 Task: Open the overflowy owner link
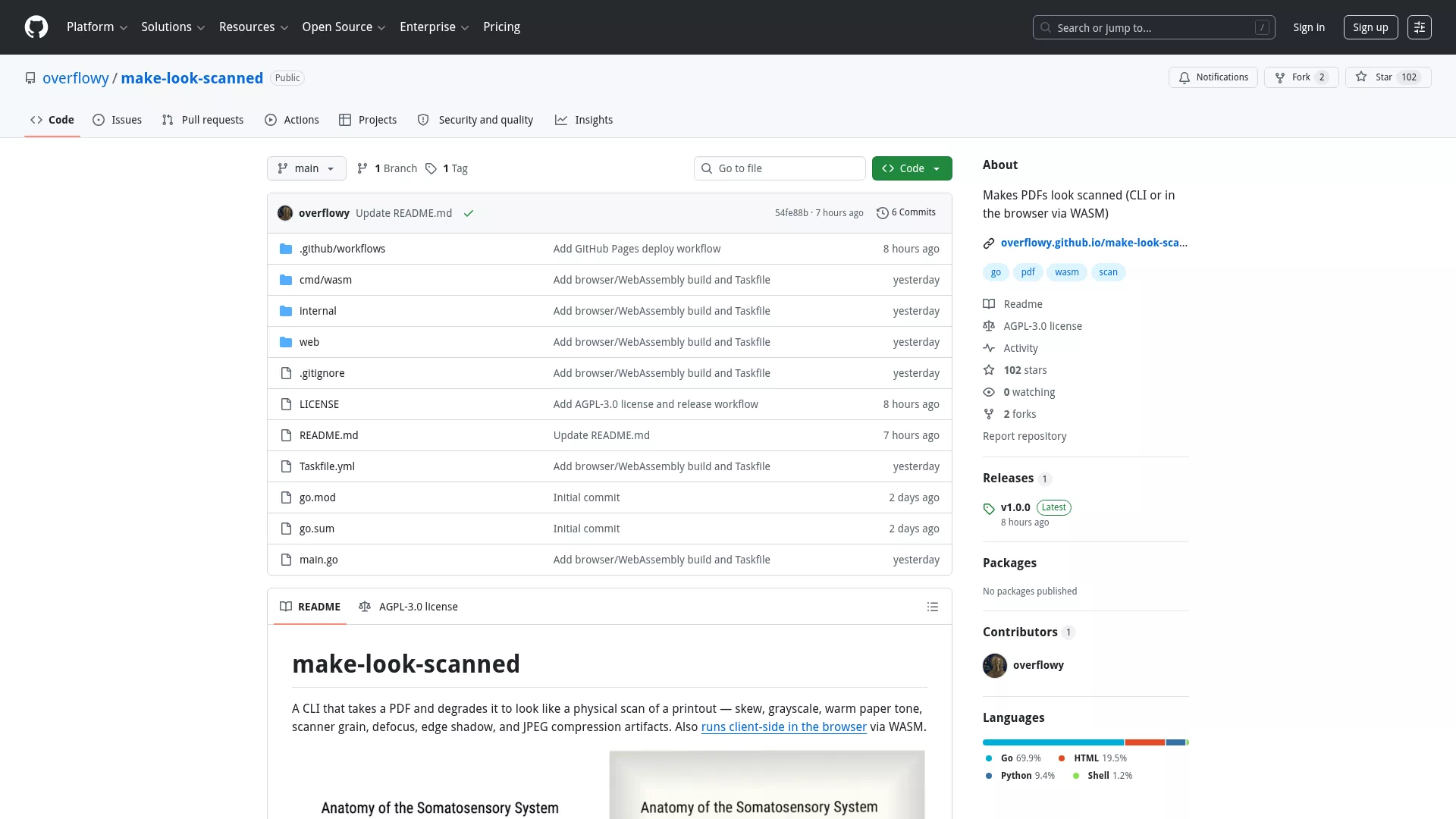(76, 78)
